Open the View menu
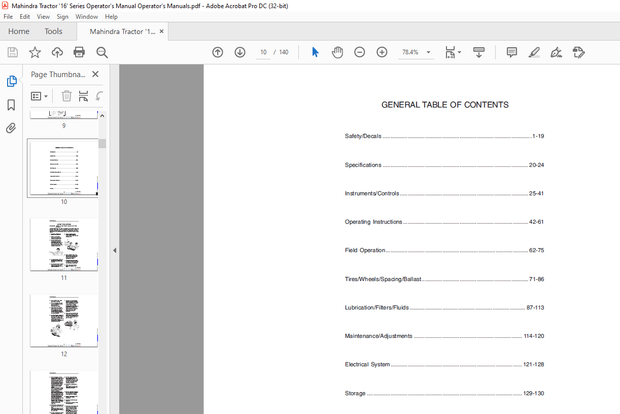 pos(43,17)
